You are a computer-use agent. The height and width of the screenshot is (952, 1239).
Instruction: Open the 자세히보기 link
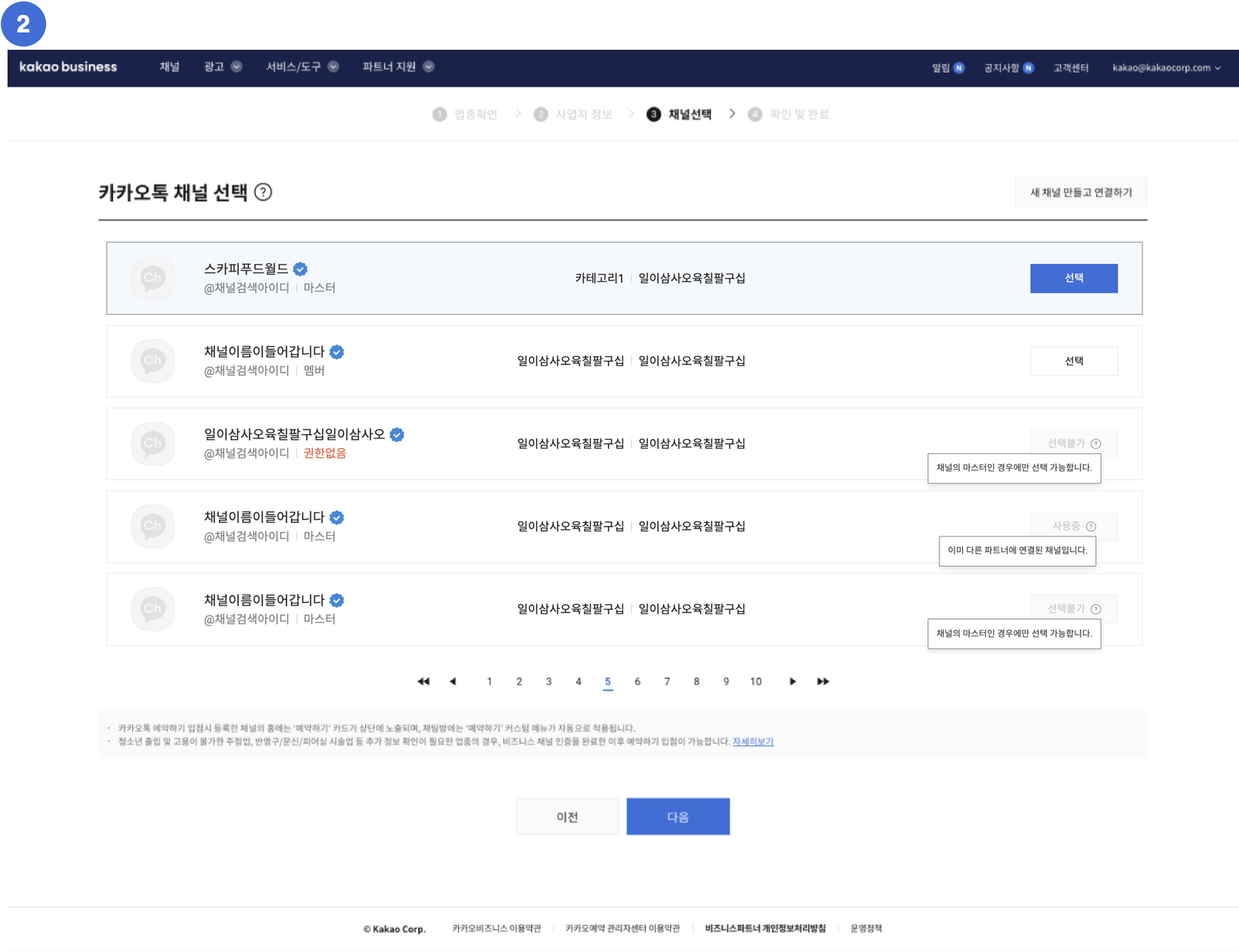point(752,742)
